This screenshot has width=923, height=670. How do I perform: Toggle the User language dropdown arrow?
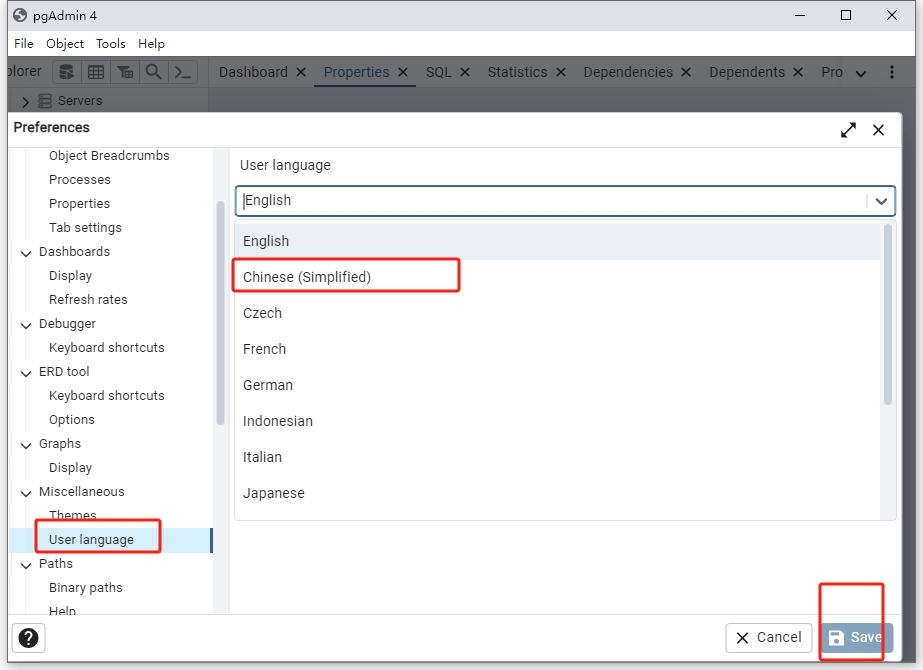pos(881,201)
